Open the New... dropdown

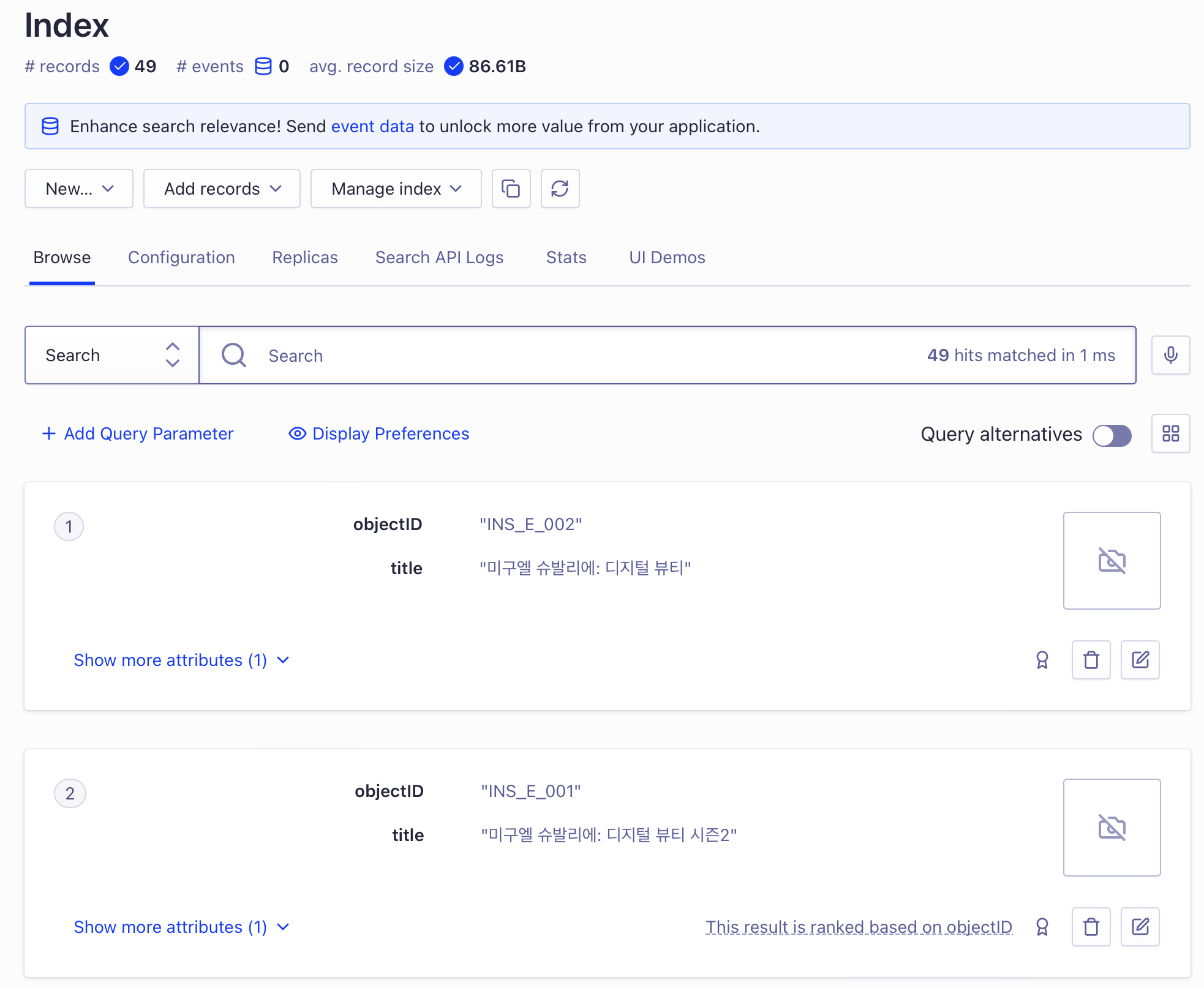(79, 189)
